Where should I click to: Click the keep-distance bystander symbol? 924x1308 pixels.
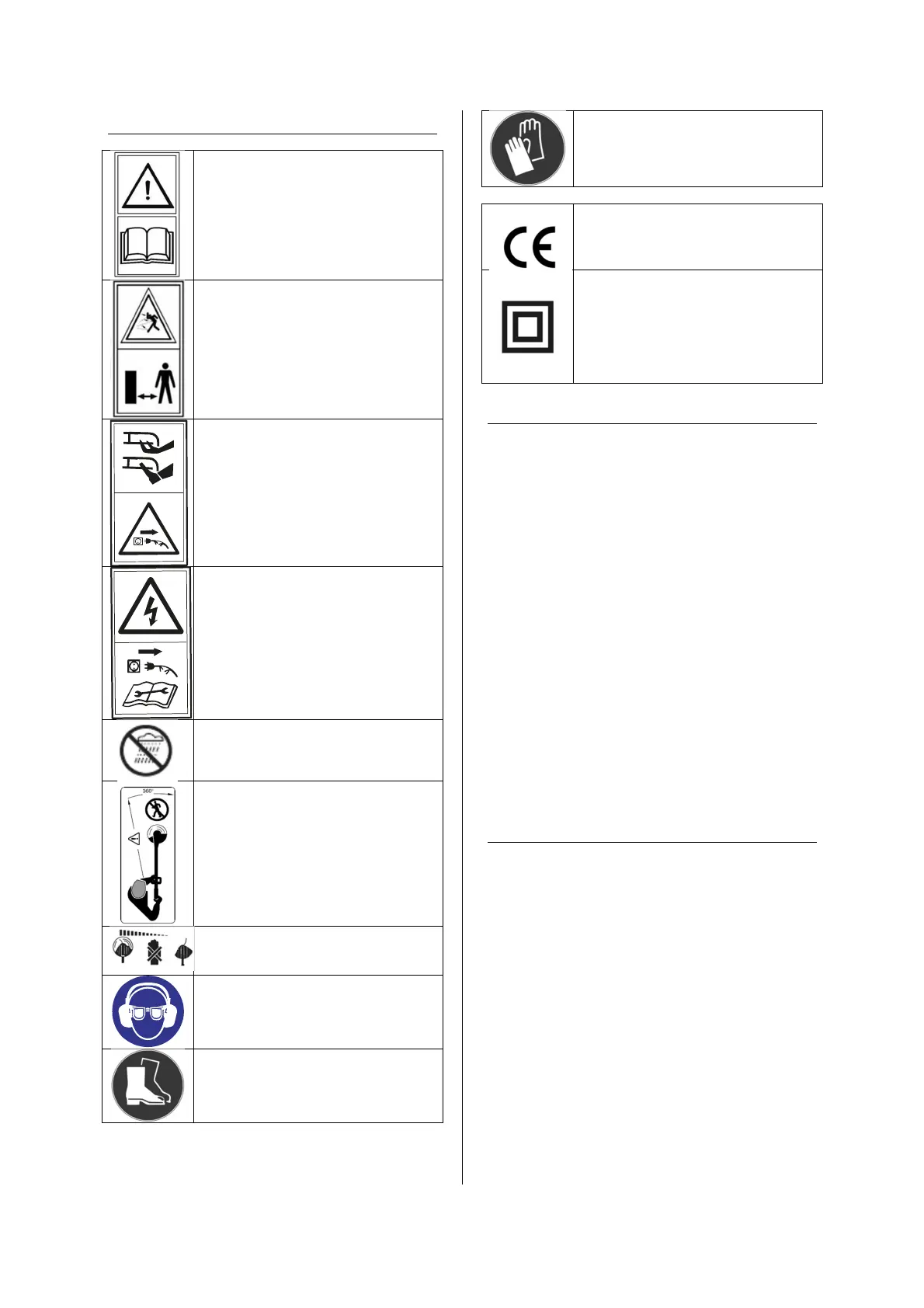pos(149,383)
